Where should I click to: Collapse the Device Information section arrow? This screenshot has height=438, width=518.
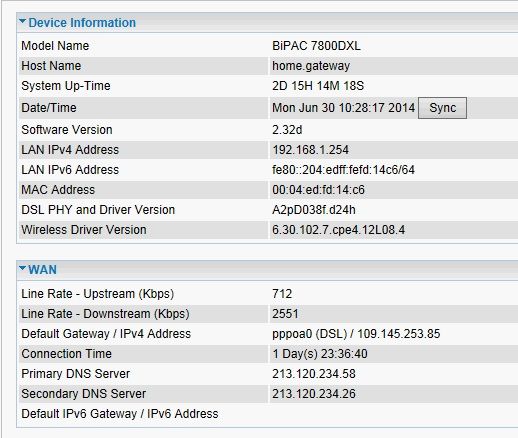22,21
